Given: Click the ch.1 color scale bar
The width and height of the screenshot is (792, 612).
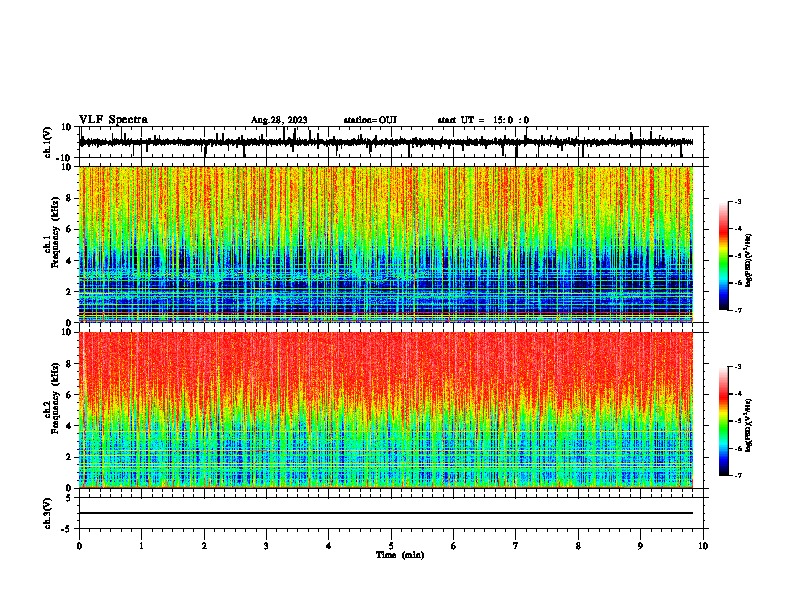Looking at the screenshot, I should pyautogui.click(x=724, y=256).
